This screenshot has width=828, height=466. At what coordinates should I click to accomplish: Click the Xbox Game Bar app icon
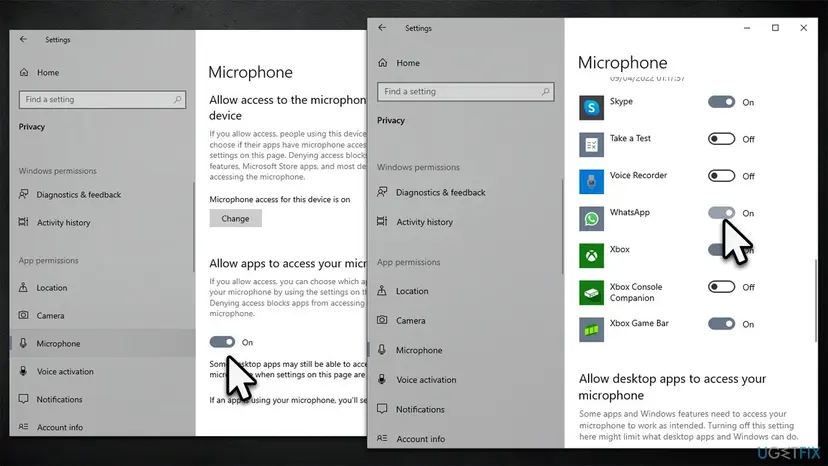591,330
